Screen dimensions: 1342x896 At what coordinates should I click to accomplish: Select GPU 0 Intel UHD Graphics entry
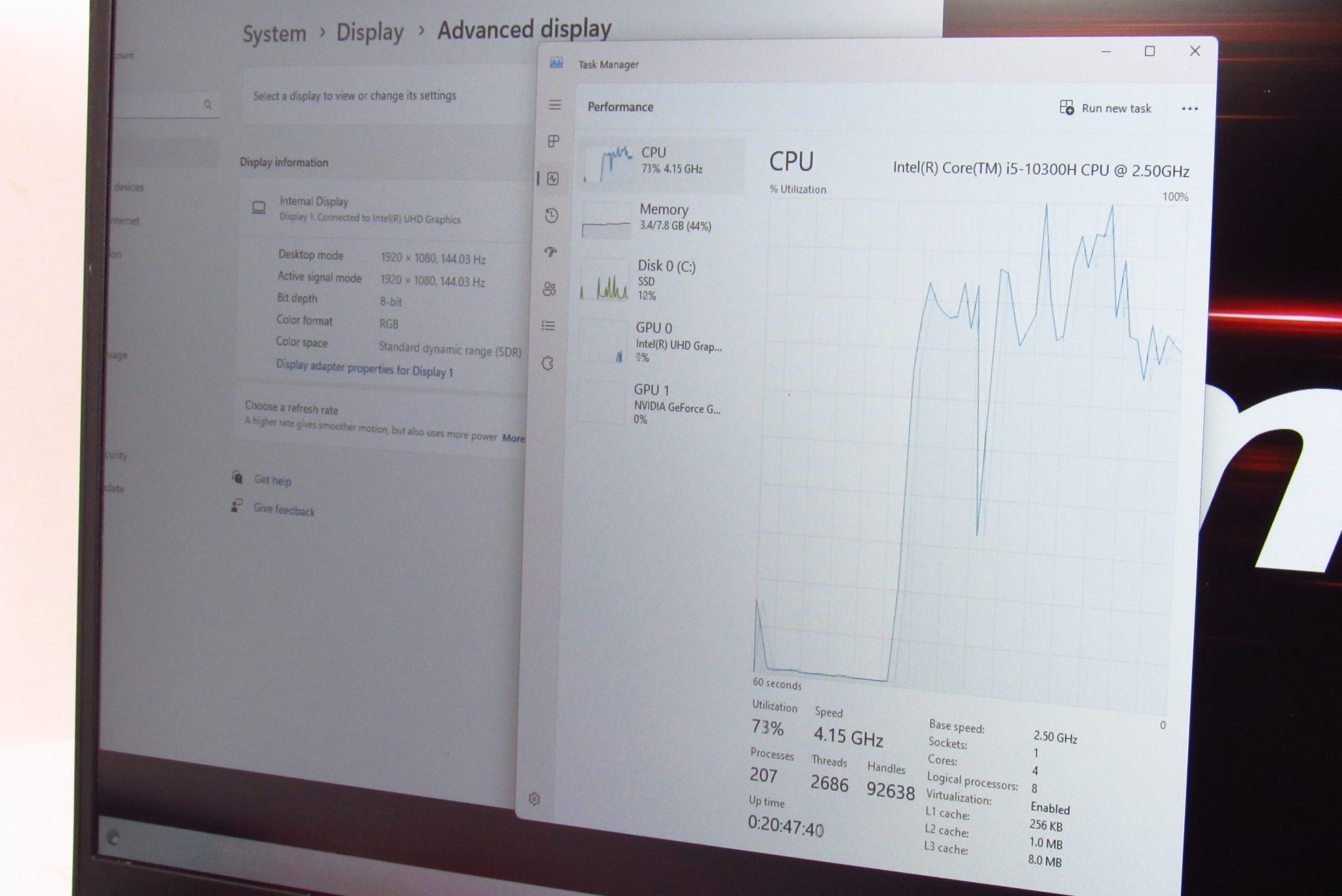pyautogui.click(x=661, y=342)
